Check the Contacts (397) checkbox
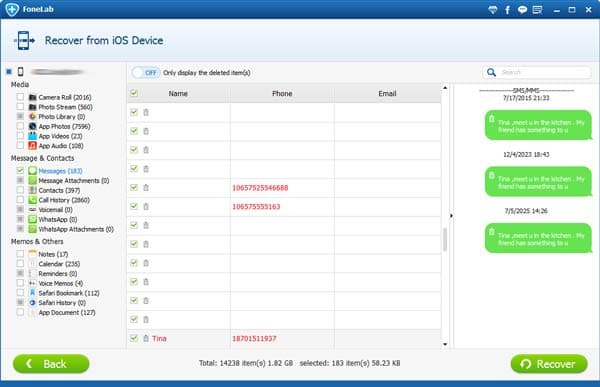The width and height of the screenshot is (600, 387). tap(20, 190)
